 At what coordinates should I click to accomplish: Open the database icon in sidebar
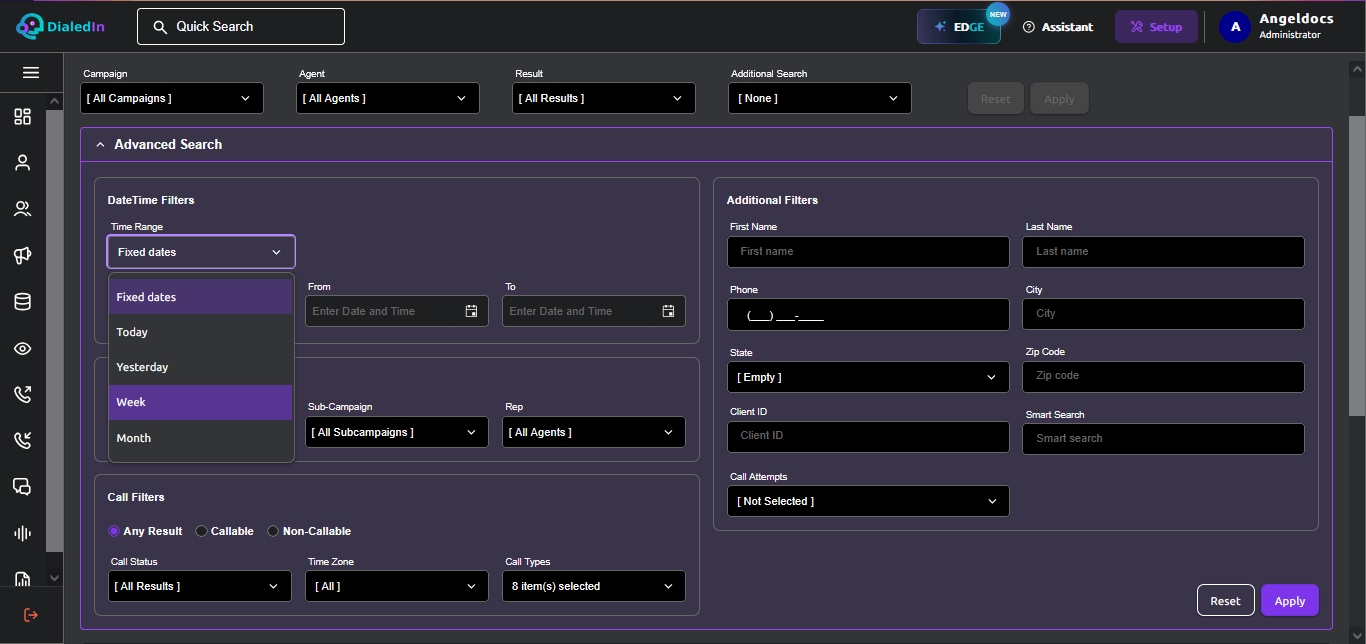(x=22, y=302)
